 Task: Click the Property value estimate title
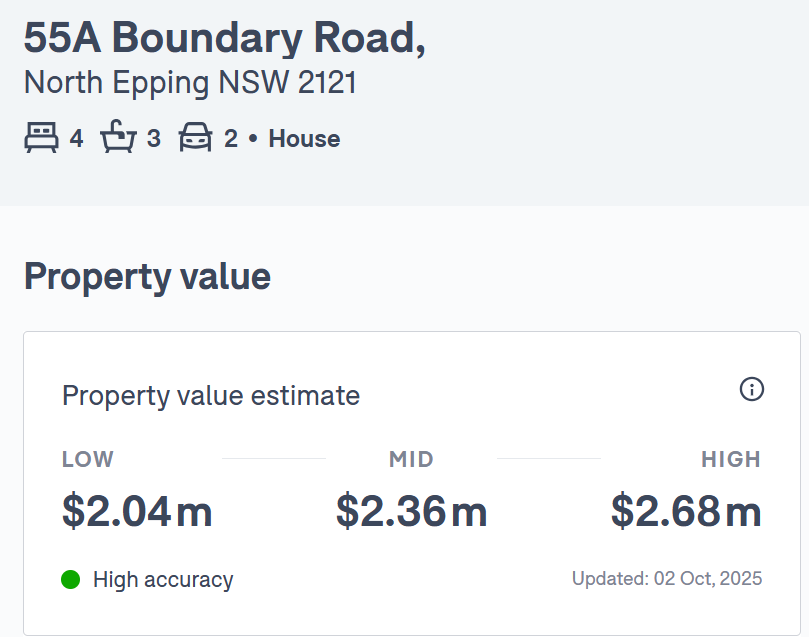(x=211, y=395)
